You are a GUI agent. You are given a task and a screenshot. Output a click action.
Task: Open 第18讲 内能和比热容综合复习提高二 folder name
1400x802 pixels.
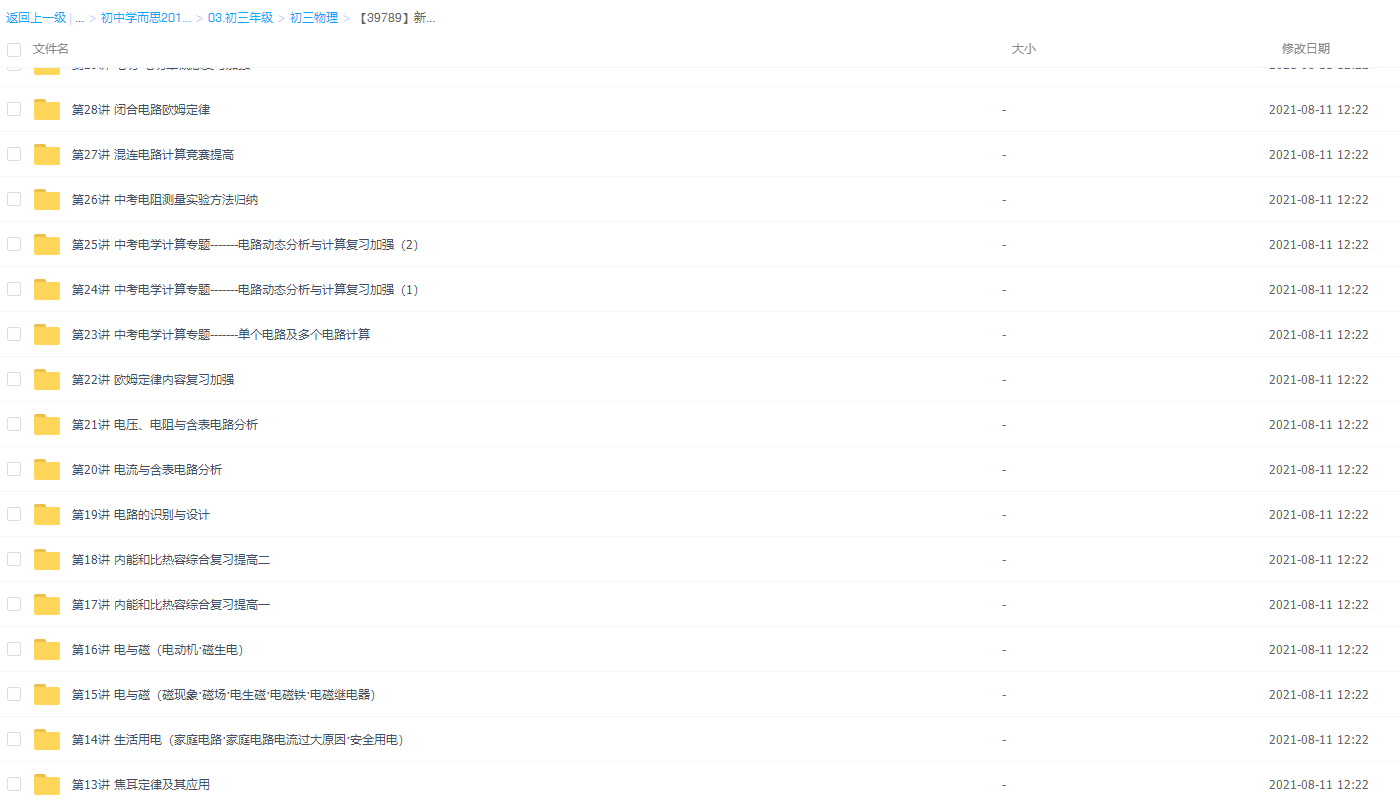(170, 560)
